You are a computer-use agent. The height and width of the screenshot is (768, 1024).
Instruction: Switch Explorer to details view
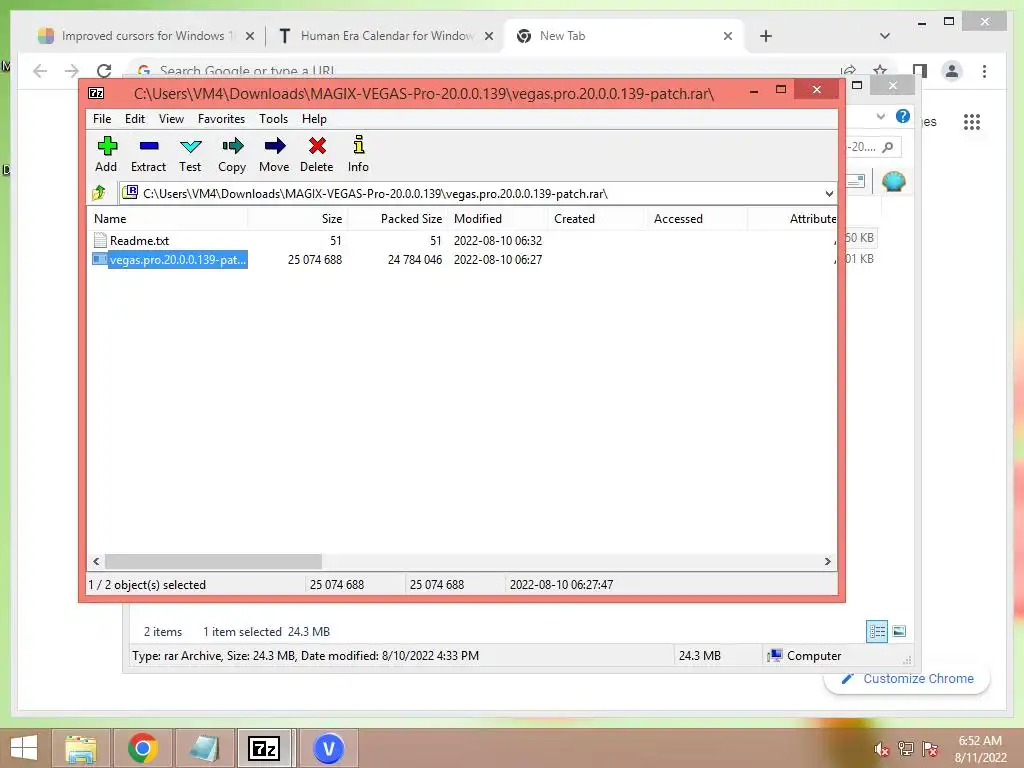[876, 631]
